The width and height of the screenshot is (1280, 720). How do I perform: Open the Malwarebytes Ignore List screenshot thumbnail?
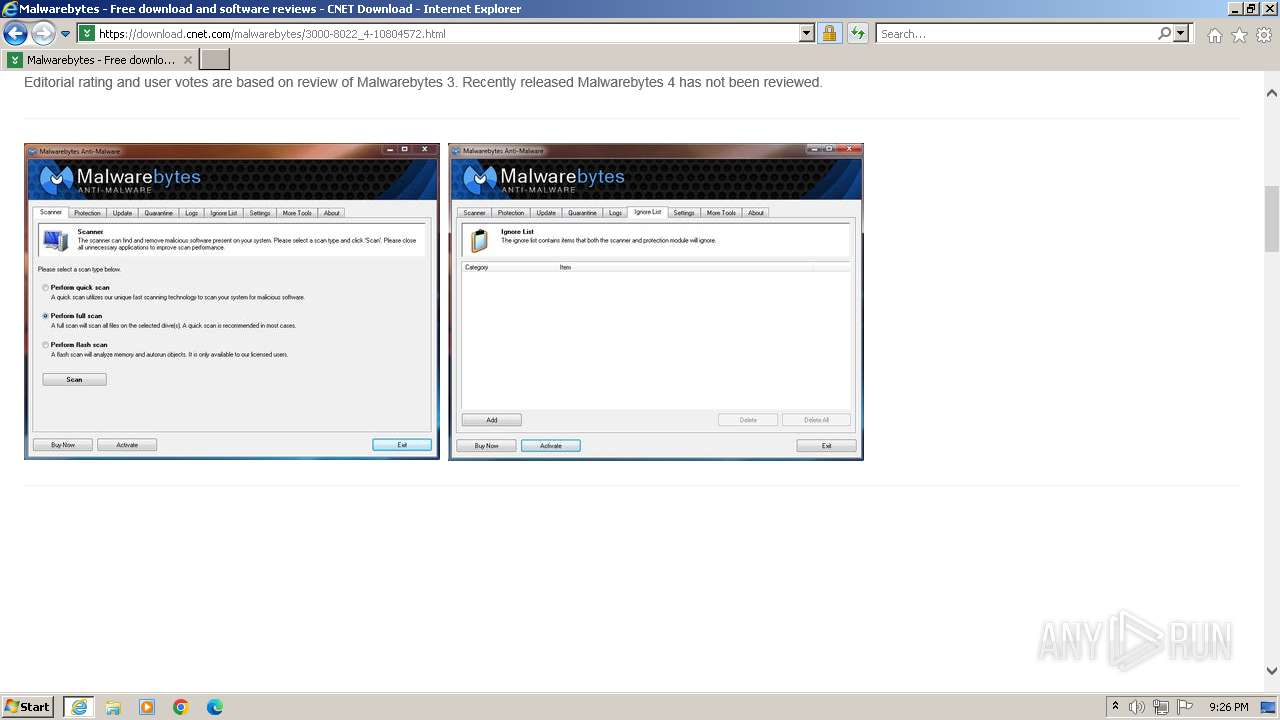pyautogui.click(x=656, y=301)
